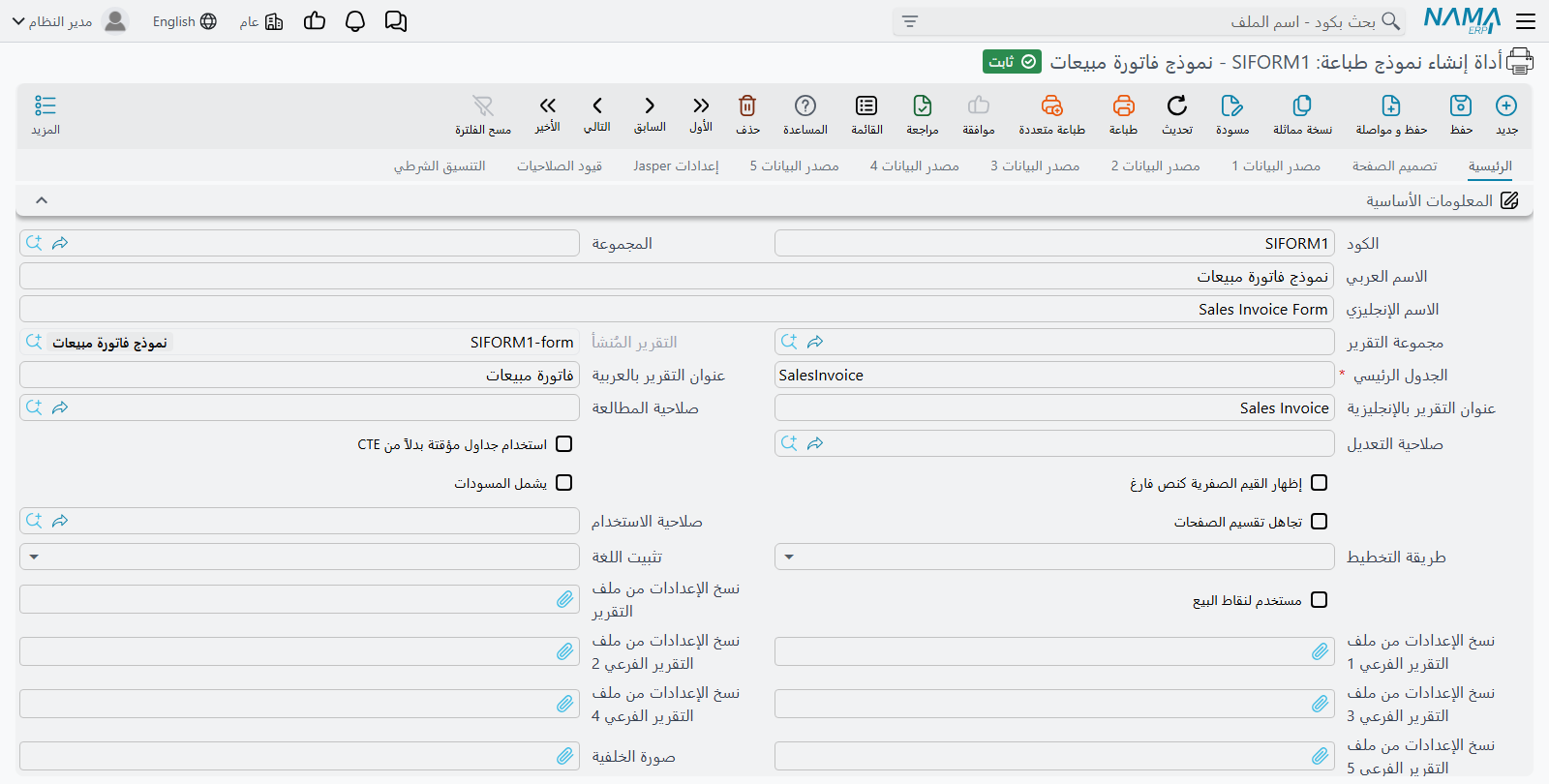The image size is (1549, 784).
Task: Open مصدر البيانات 3 tab
Action: 1035,166
